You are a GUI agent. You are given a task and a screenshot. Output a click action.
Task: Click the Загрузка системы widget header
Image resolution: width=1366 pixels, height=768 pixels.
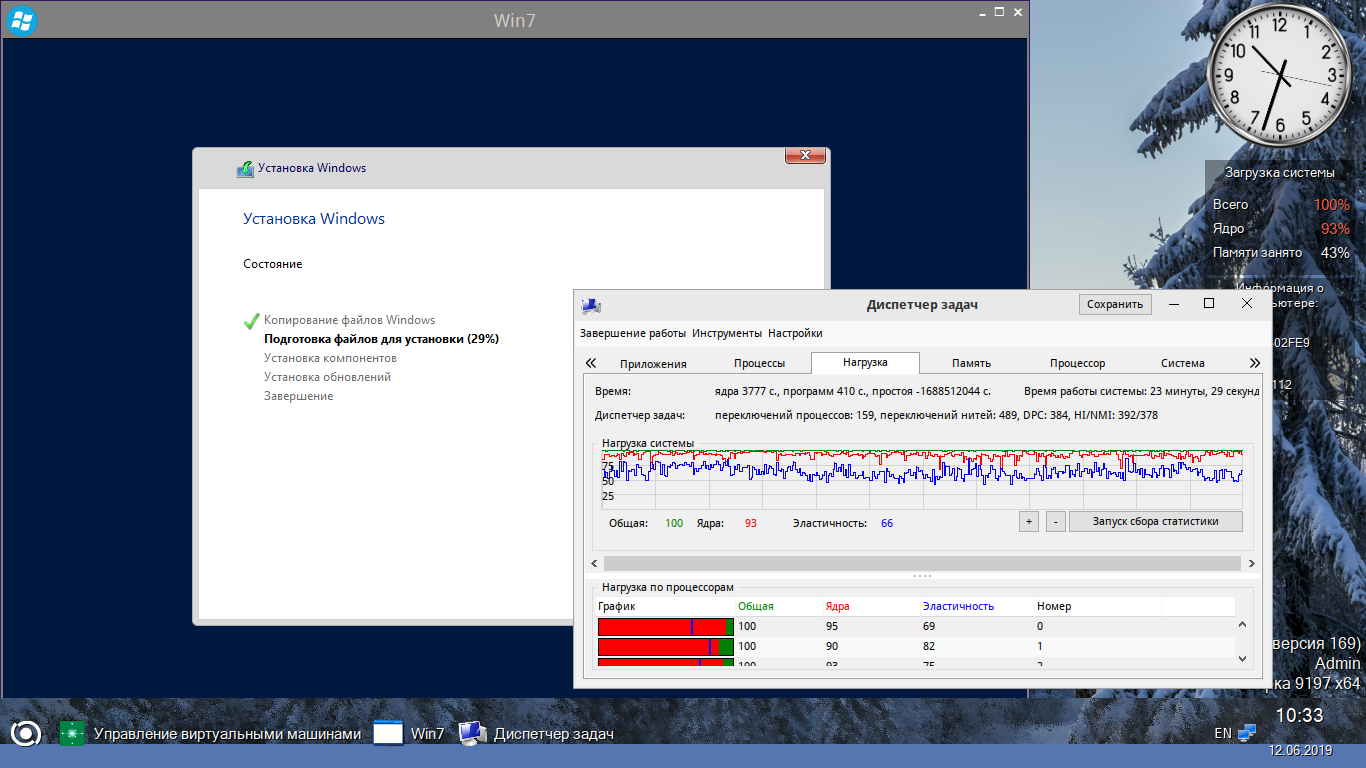(1280, 172)
